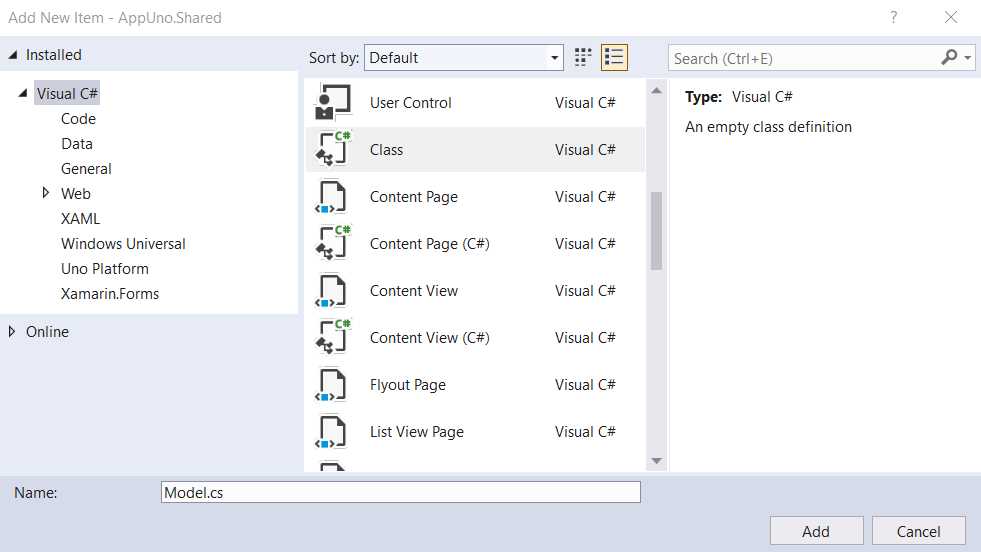Click the List View Page icon
The width and height of the screenshot is (981, 552).
[332, 431]
